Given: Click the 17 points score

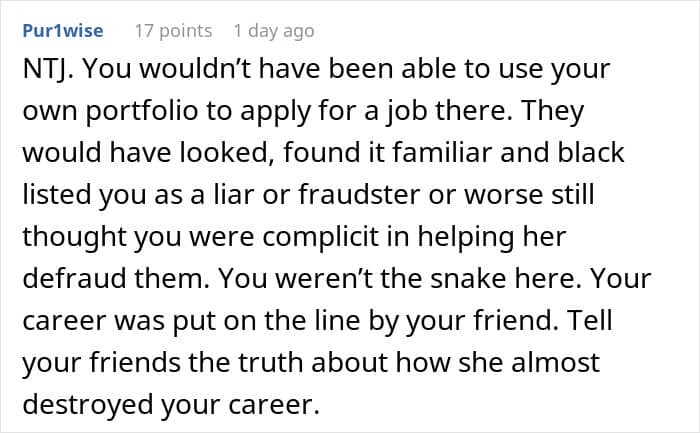Looking at the screenshot, I should [171, 31].
